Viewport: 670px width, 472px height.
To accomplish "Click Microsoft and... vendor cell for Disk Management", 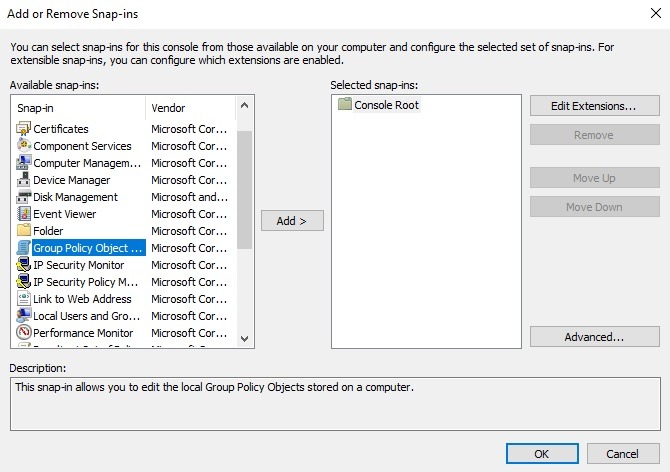I will [189, 197].
